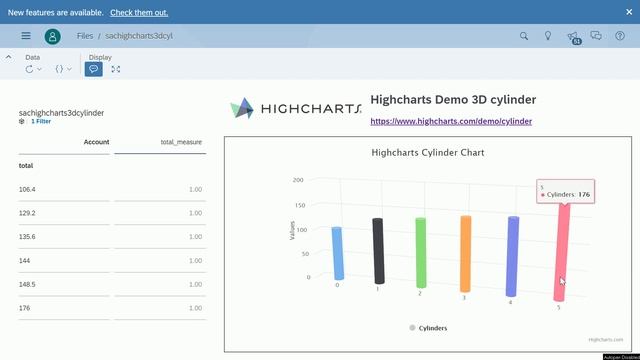Screen dimensions: 640x360
Task: Click the edit prompts braces icon
Action: click(x=59, y=69)
